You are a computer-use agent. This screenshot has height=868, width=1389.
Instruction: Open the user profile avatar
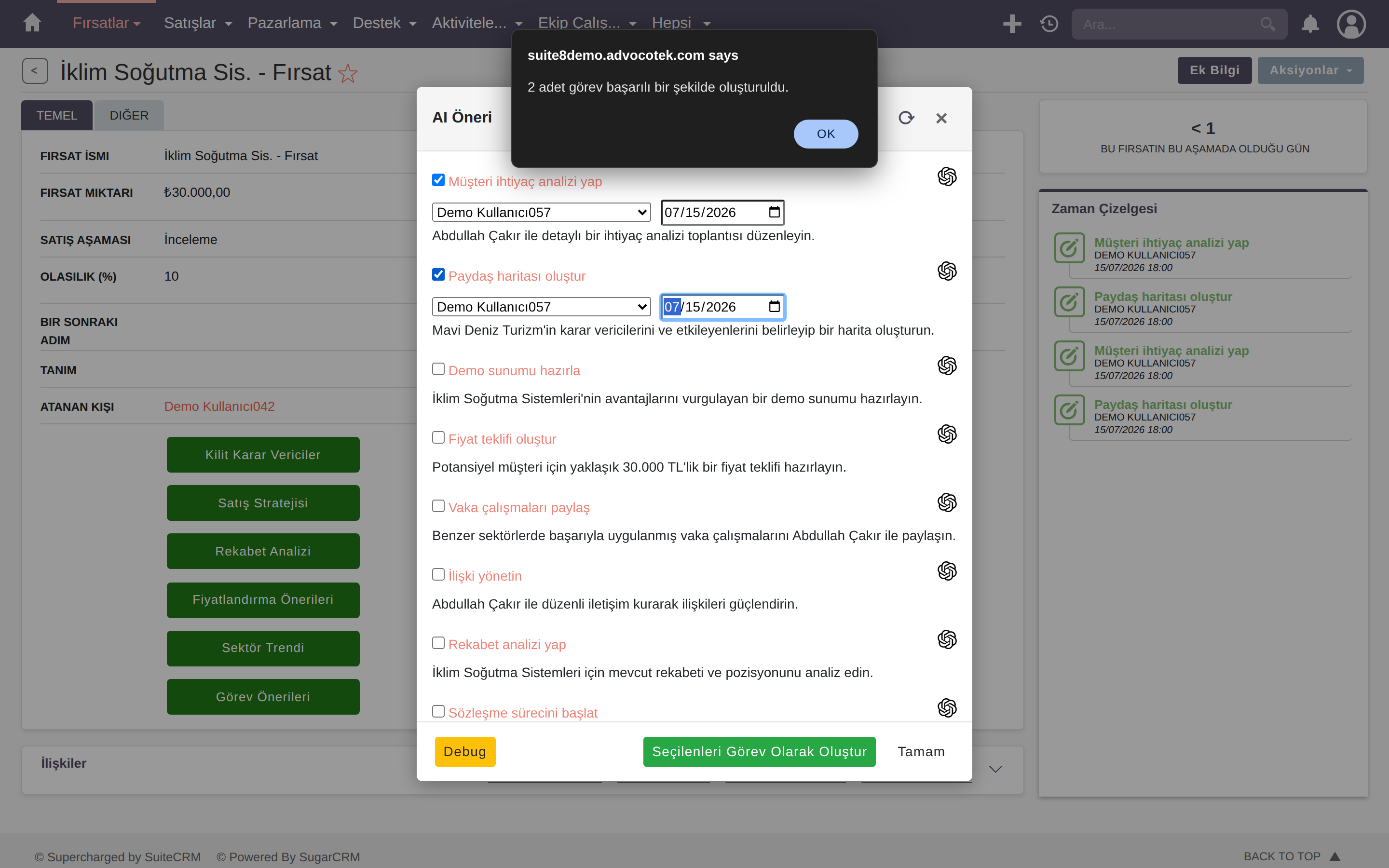click(x=1351, y=24)
